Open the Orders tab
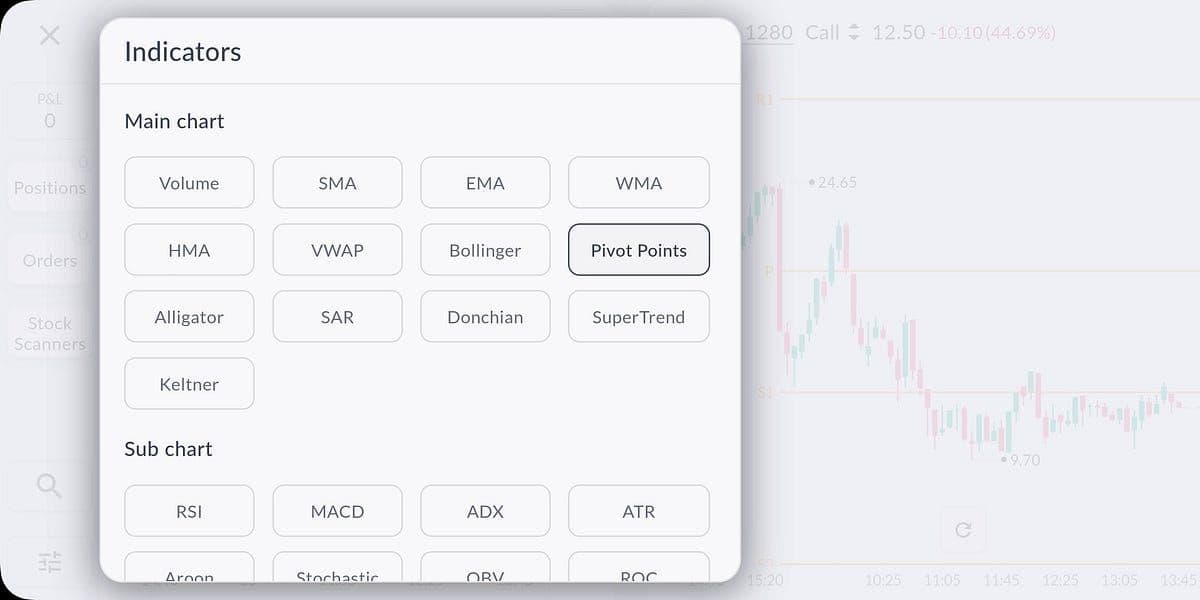 point(49,260)
